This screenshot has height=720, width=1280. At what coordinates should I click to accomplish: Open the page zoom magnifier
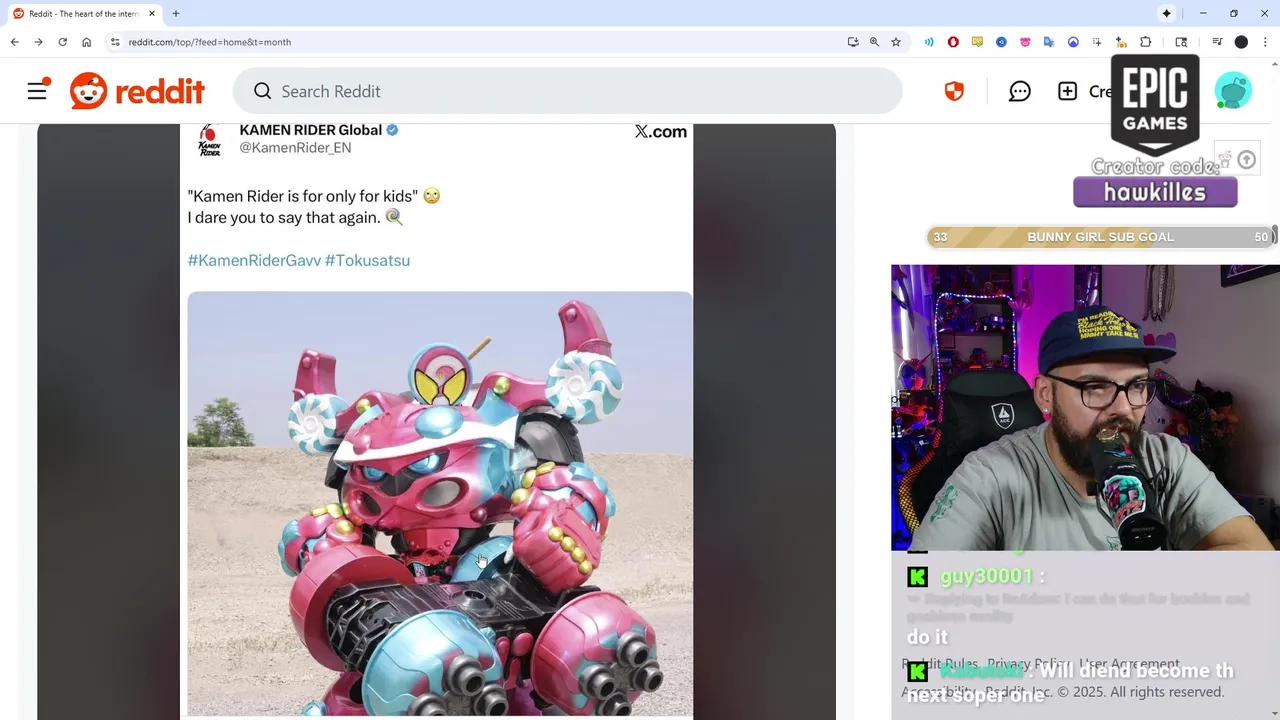(874, 42)
